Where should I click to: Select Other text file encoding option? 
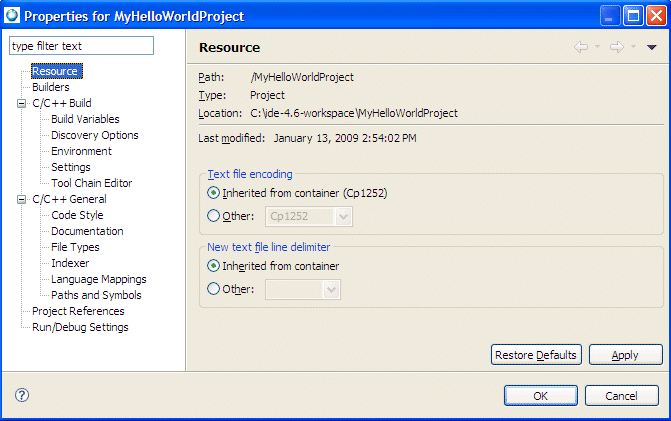(213, 215)
